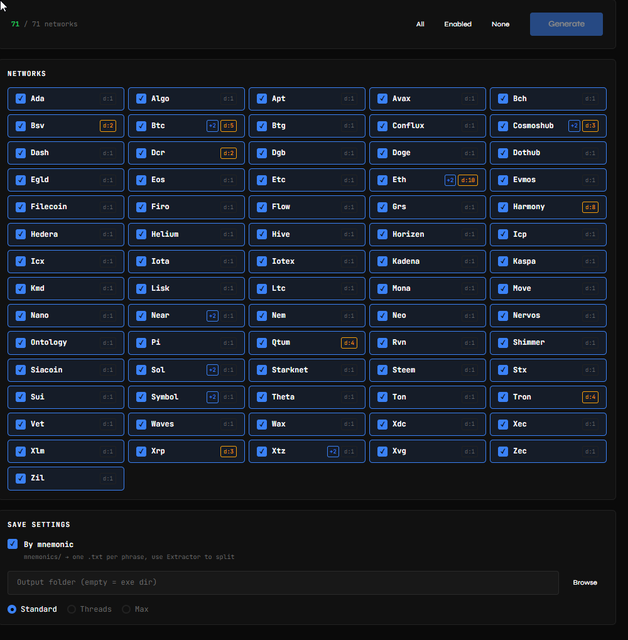Toggle the Ontology network checkbox
The height and width of the screenshot is (640, 628).
20,343
